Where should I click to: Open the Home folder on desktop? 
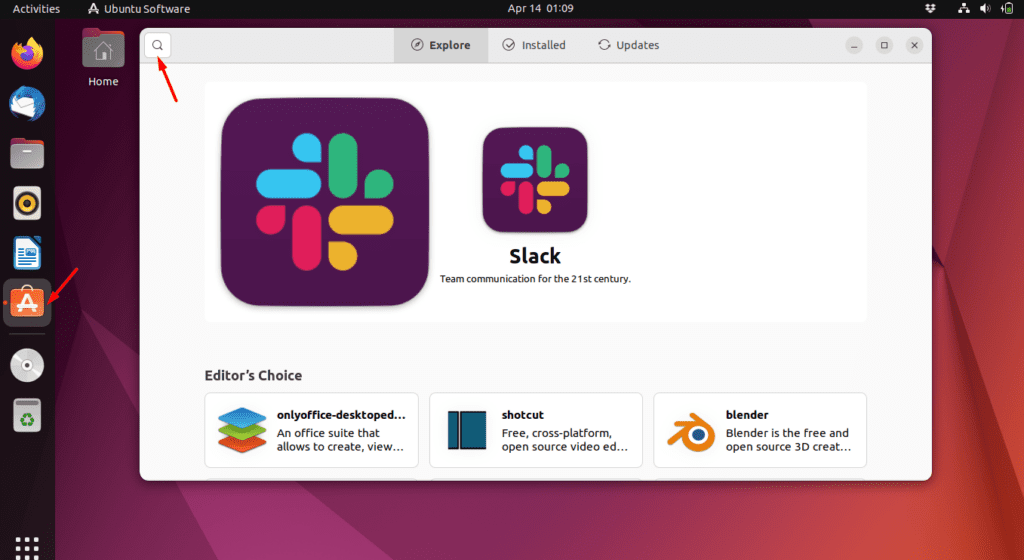(103, 59)
